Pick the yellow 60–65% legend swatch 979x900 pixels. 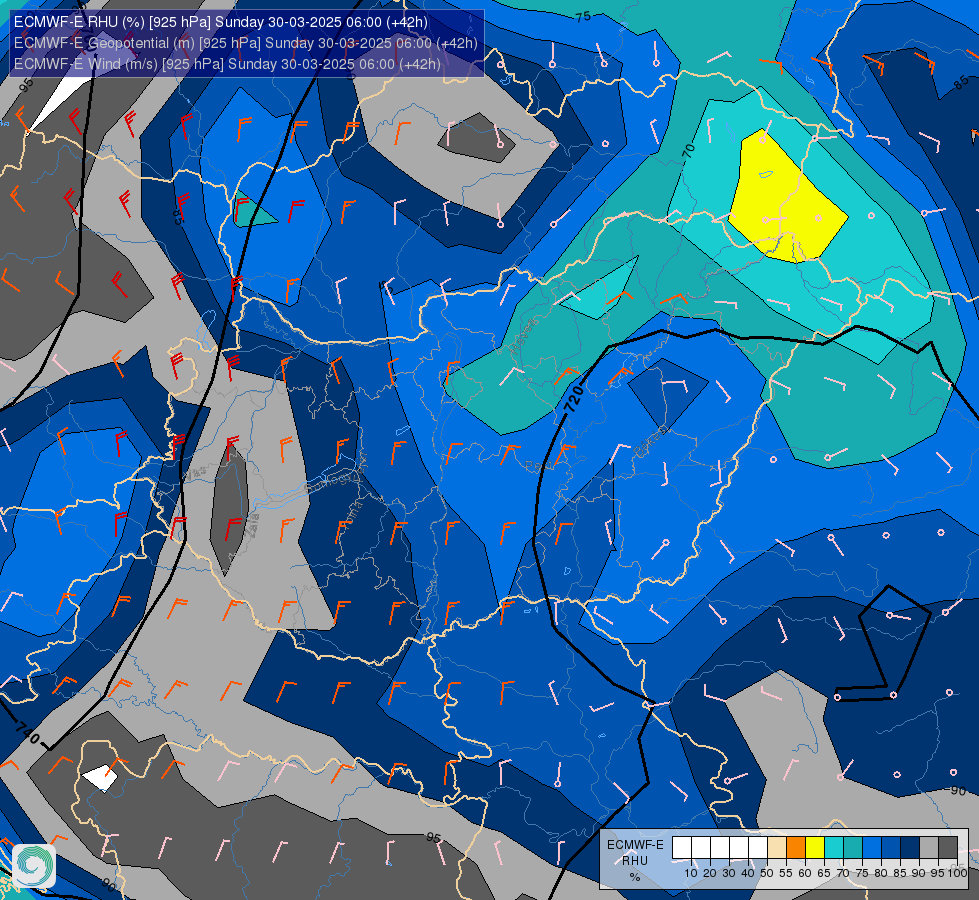pyautogui.click(x=815, y=848)
